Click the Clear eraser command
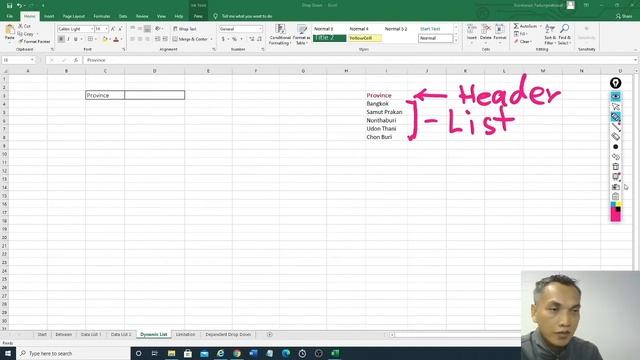Image resolution: width=640 pixels, height=360 pixels. 522,41
